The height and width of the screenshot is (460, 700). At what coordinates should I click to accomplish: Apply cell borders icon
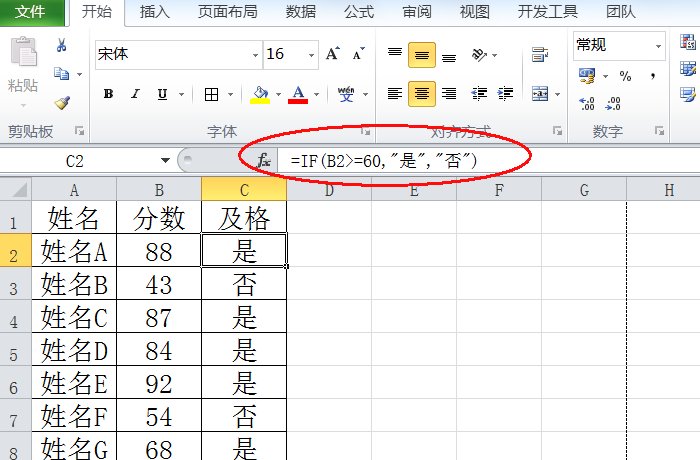[212, 94]
